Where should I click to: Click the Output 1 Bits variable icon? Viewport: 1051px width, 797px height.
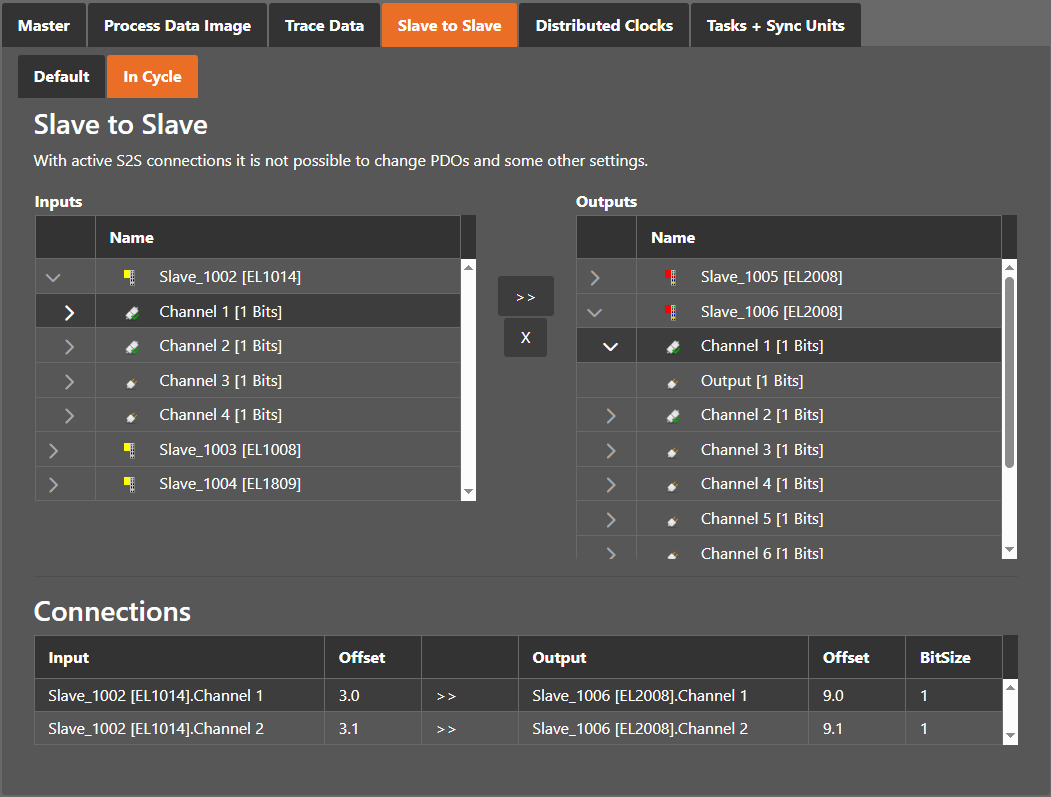(673, 381)
